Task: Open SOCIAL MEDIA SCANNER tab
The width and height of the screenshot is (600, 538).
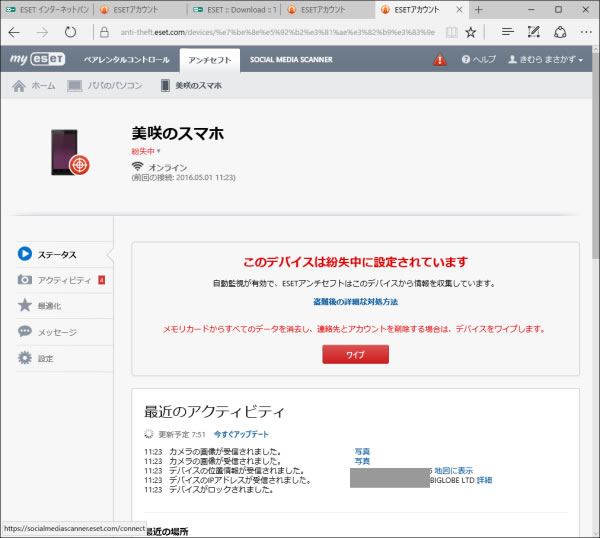Action: 291,60
